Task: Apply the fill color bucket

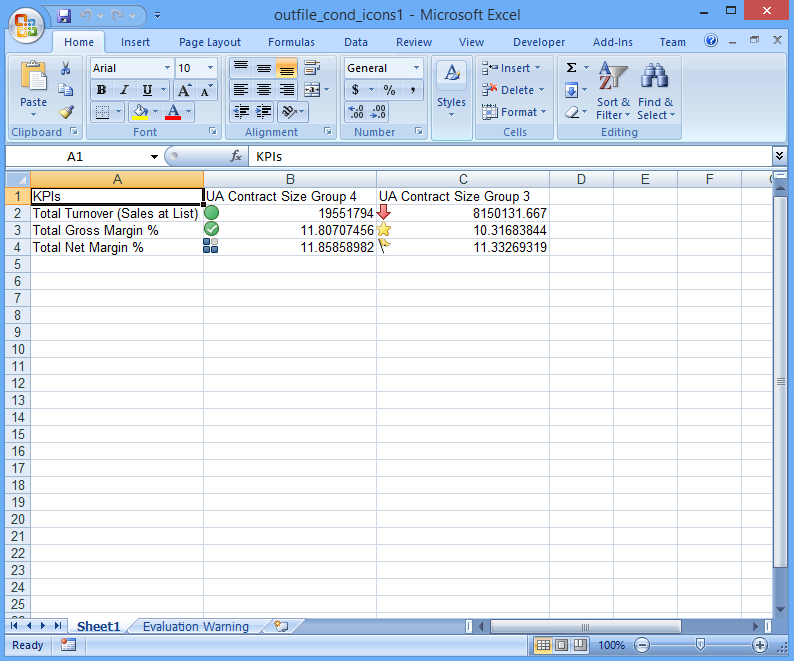Action: click(139, 112)
